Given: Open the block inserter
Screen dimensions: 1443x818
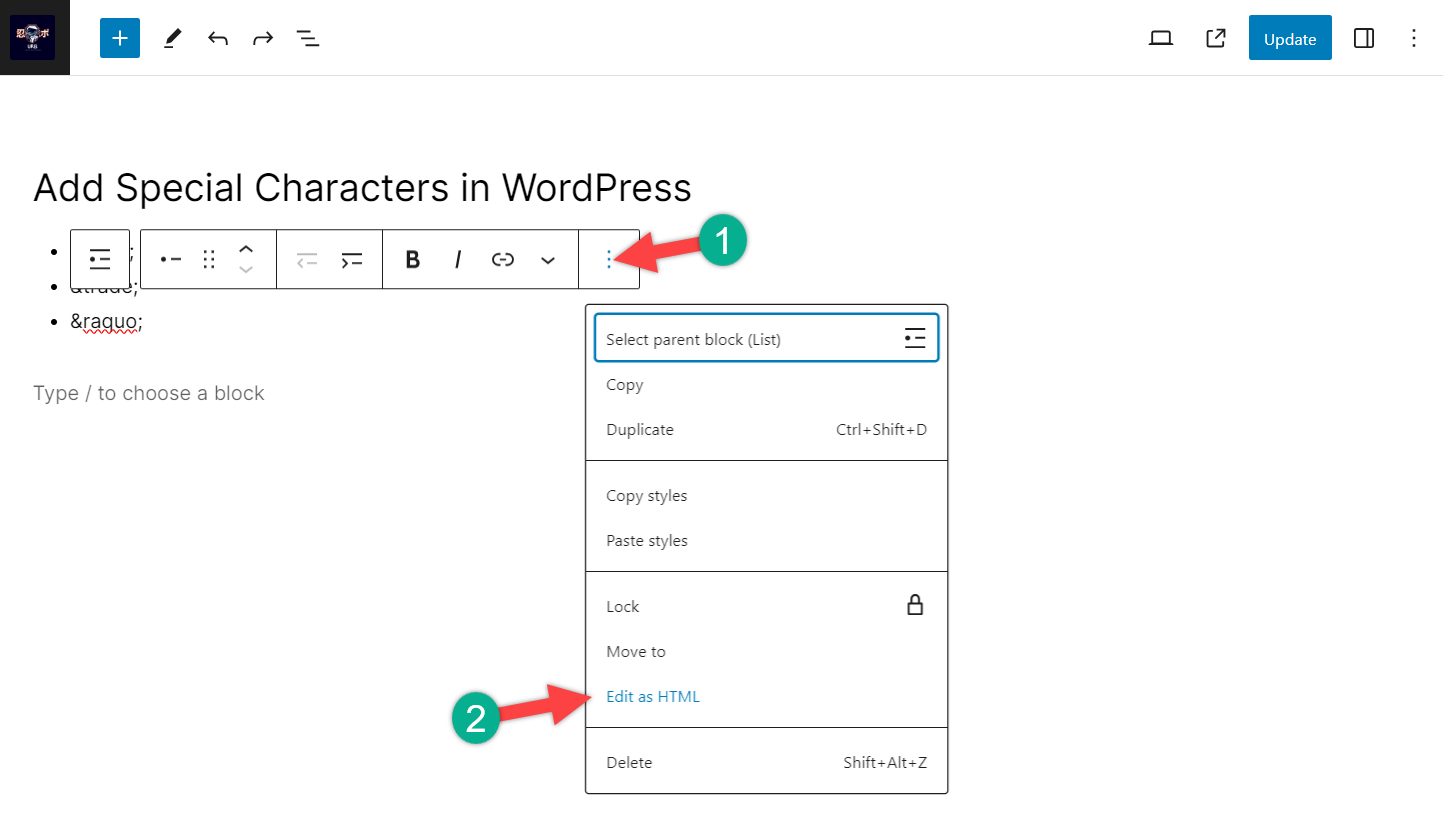Looking at the screenshot, I should [x=119, y=37].
